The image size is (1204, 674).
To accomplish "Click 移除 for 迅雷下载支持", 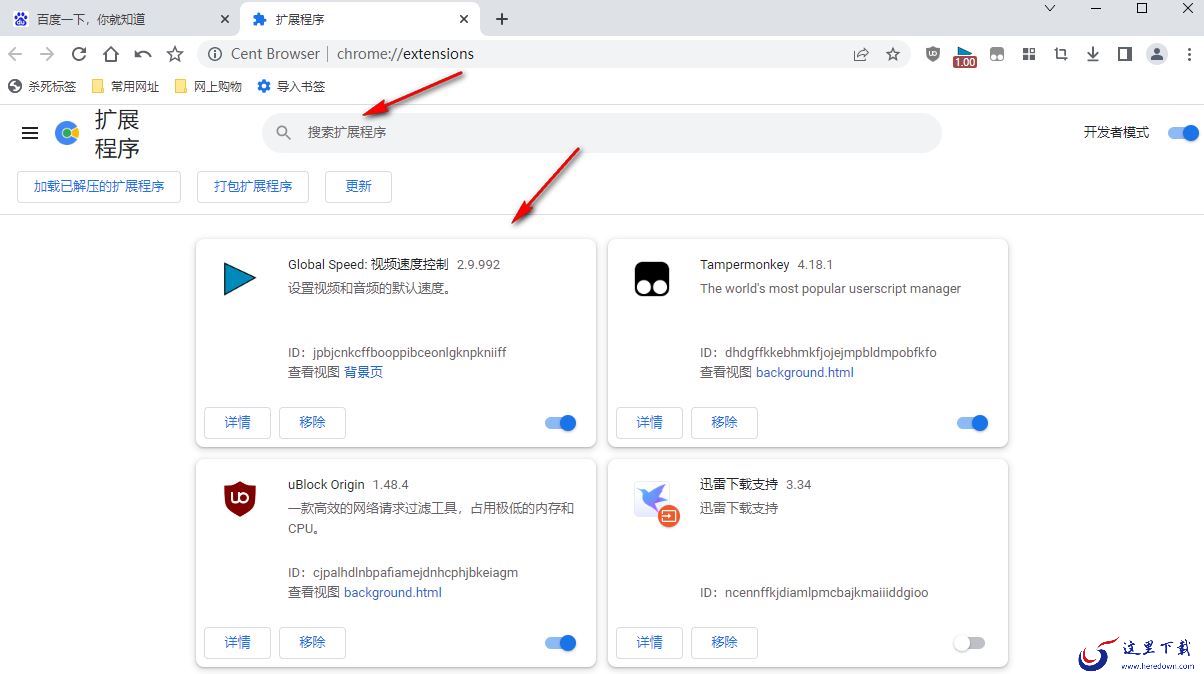I will [724, 642].
